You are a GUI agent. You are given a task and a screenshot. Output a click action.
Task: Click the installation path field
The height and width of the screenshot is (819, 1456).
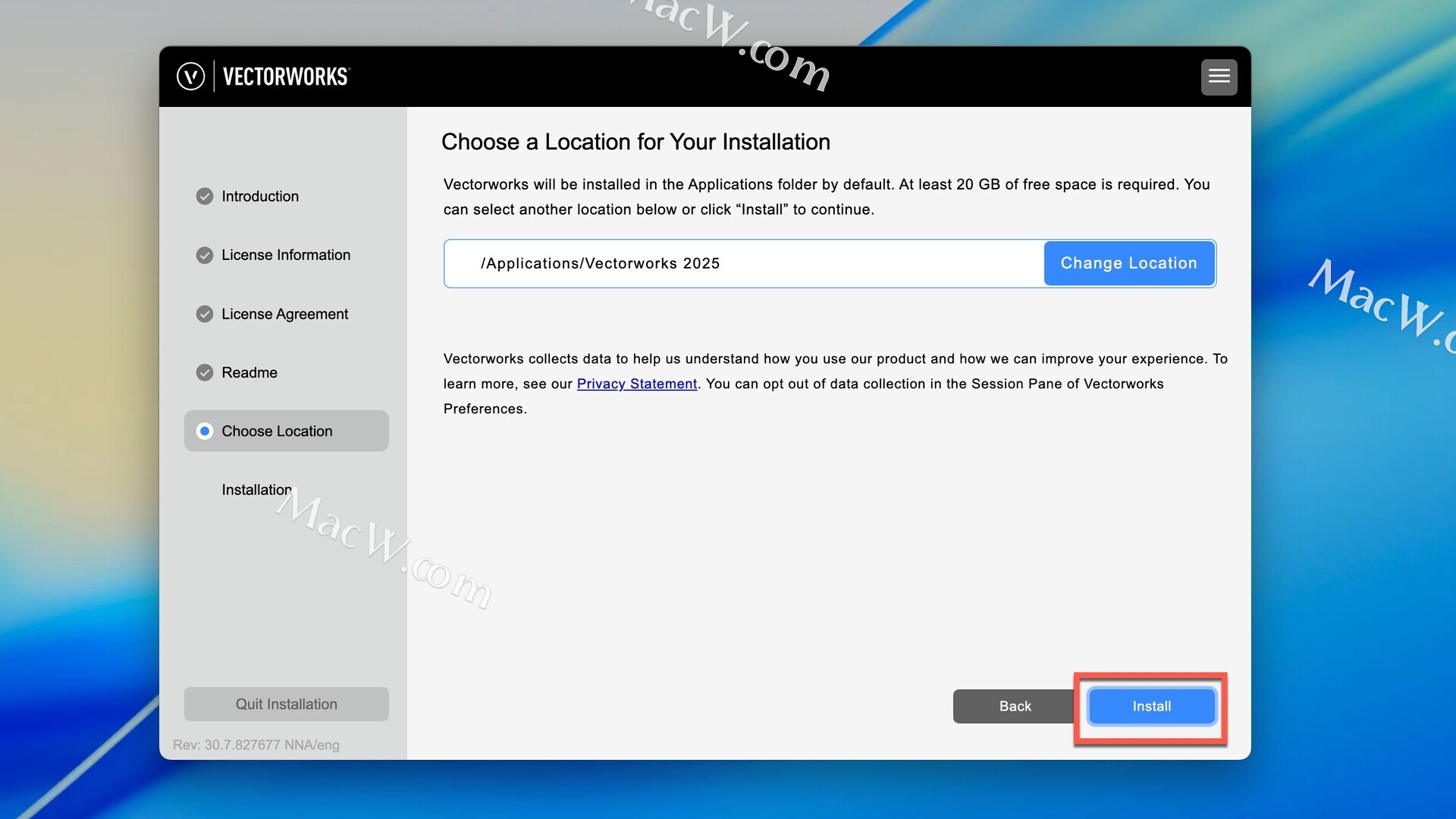pos(743,263)
